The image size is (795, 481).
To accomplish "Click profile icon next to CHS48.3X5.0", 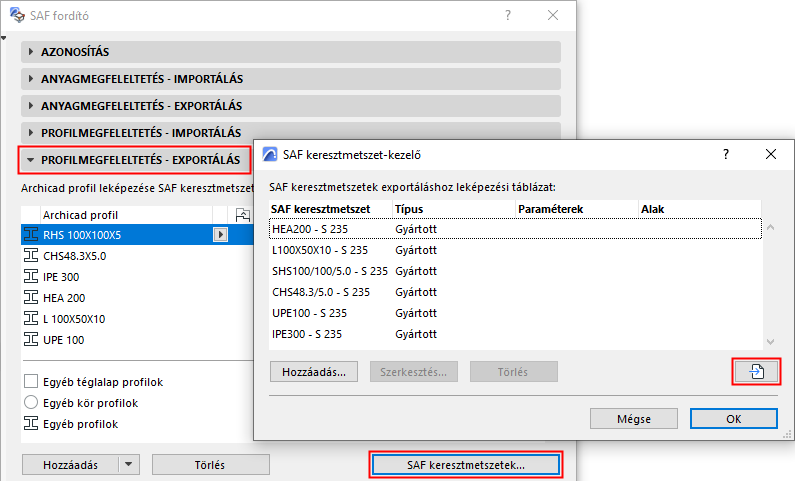I will [x=31, y=255].
